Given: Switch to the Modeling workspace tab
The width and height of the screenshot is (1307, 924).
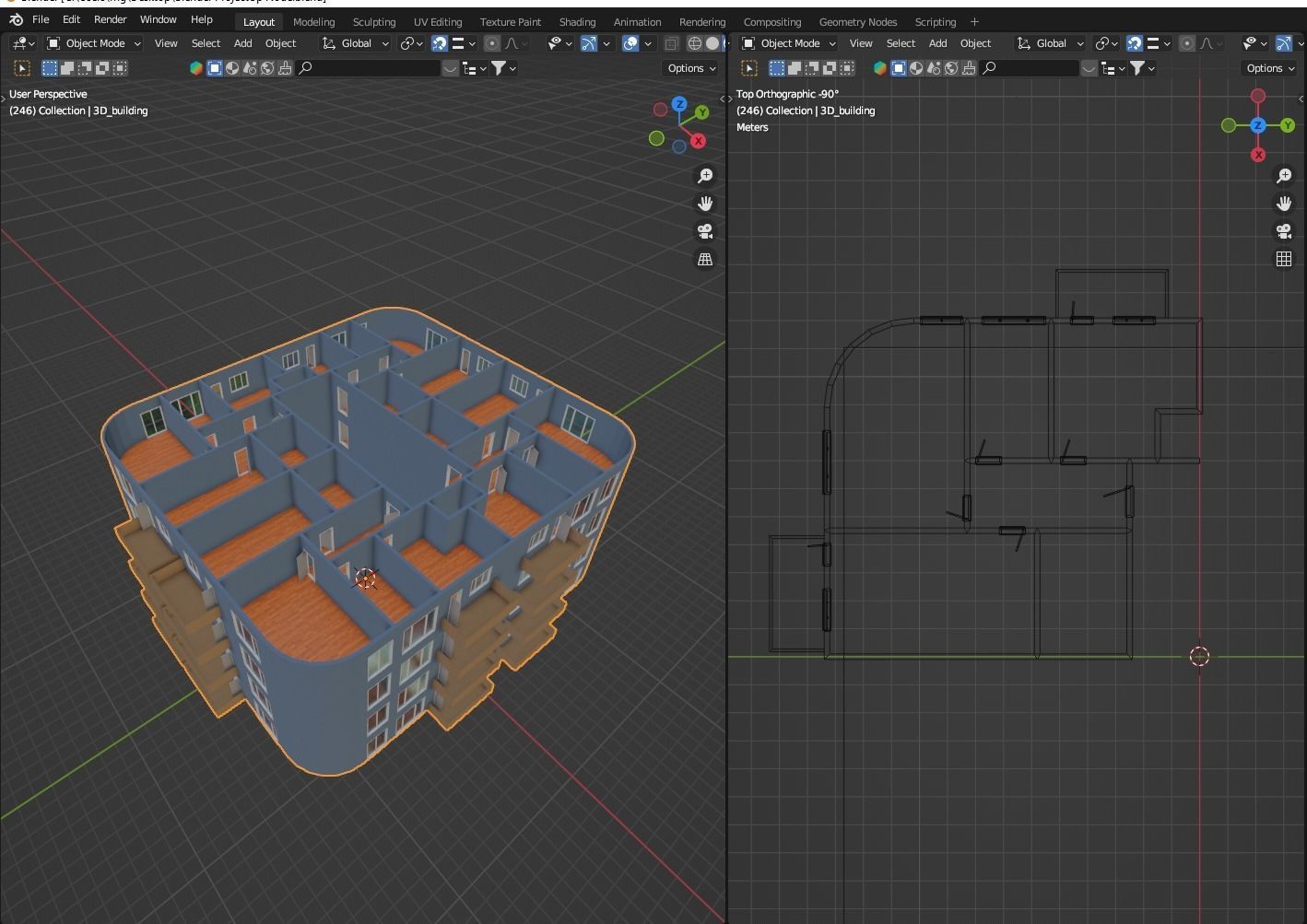Looking at the screenshot, I should [x=313, y=22].
